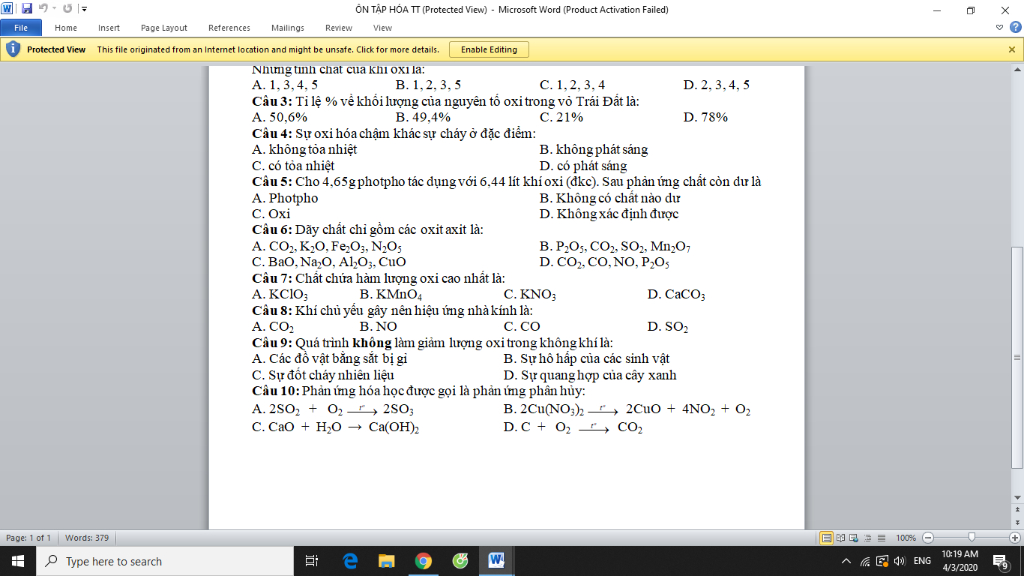The image size is (1024, 576).
Task: Open the Review ribbon tab
Action: [x=338, y=28]
